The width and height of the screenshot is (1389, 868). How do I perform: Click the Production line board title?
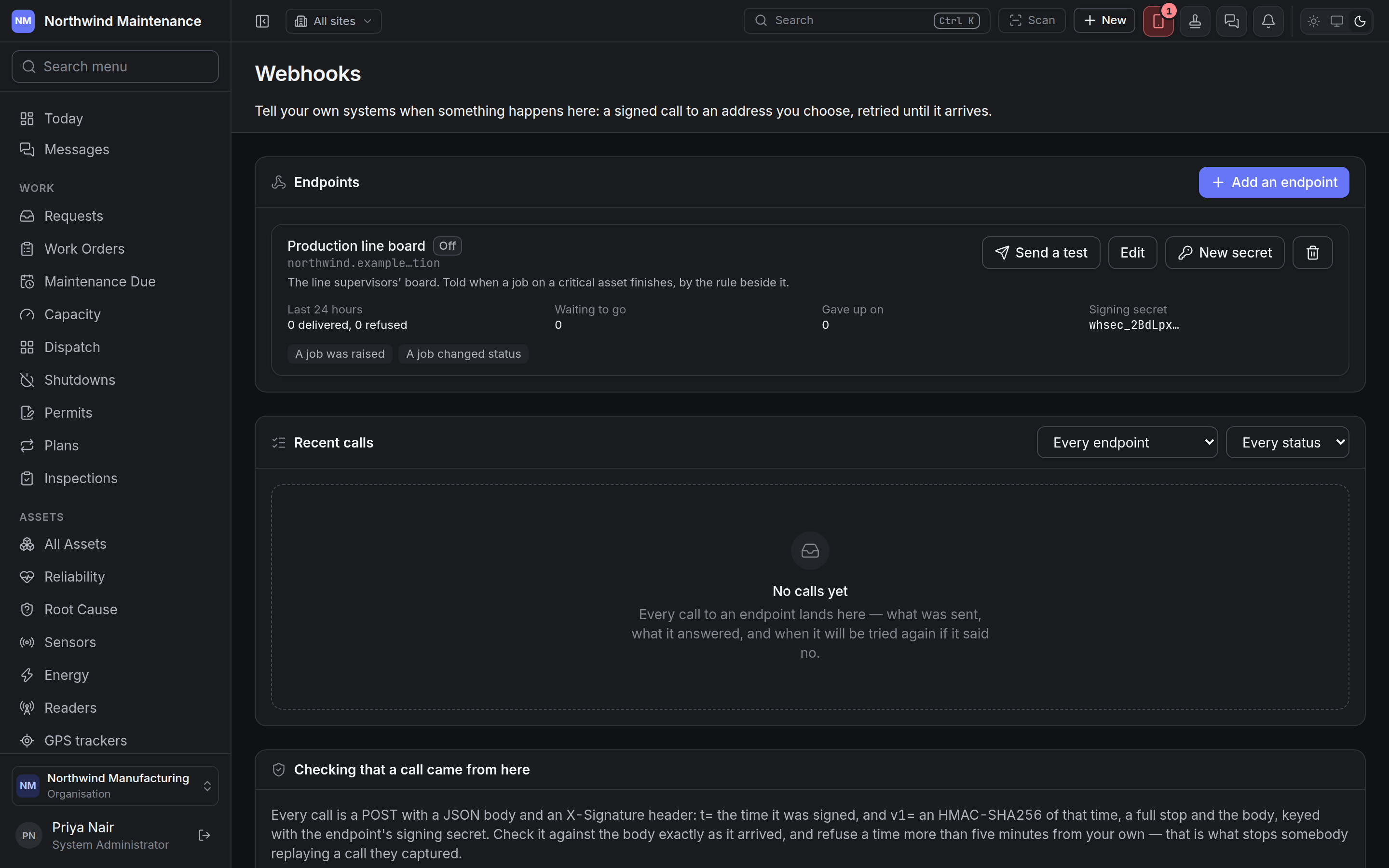click(x=356, y=246)
